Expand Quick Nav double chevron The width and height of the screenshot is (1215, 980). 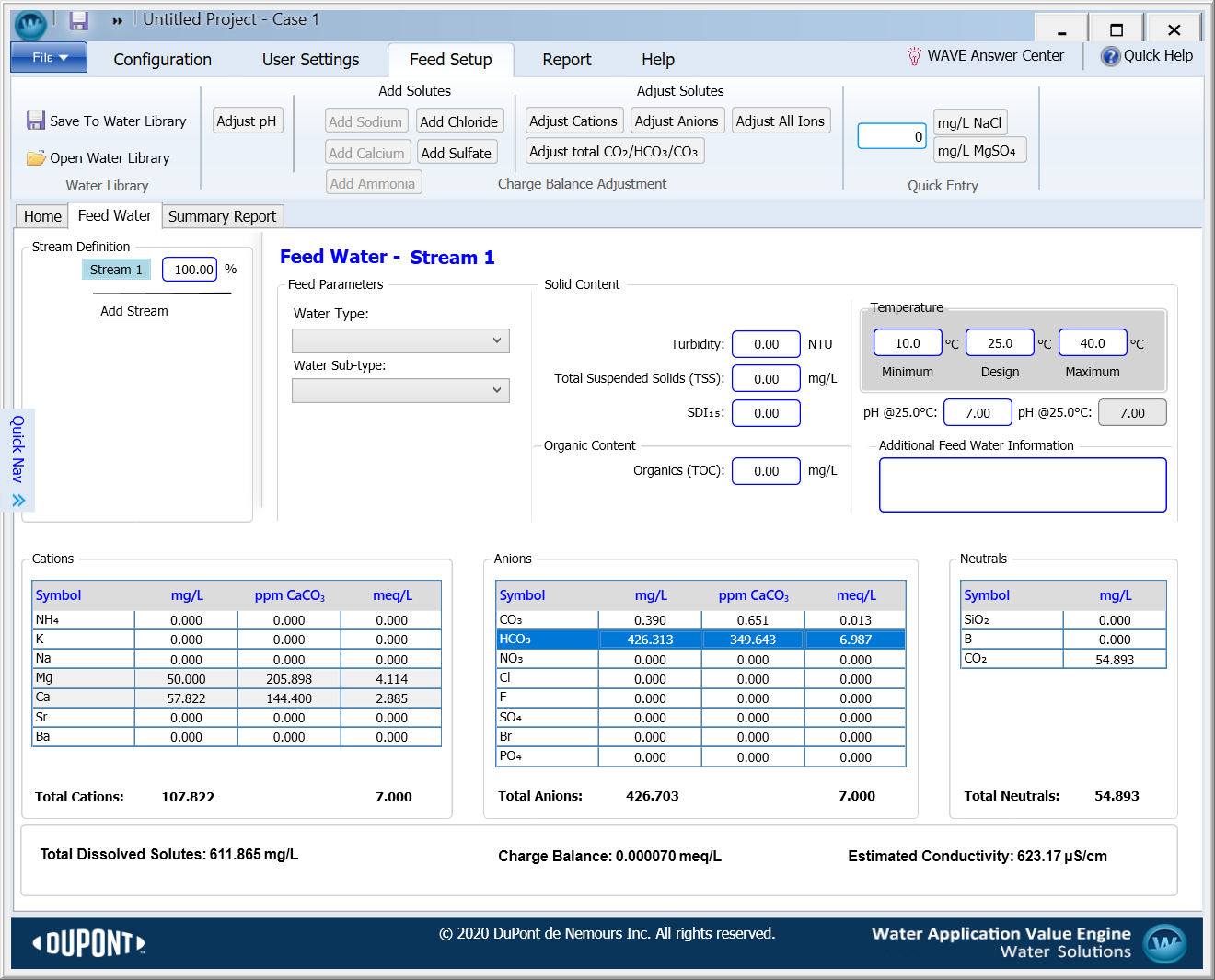tap(18, 501)
